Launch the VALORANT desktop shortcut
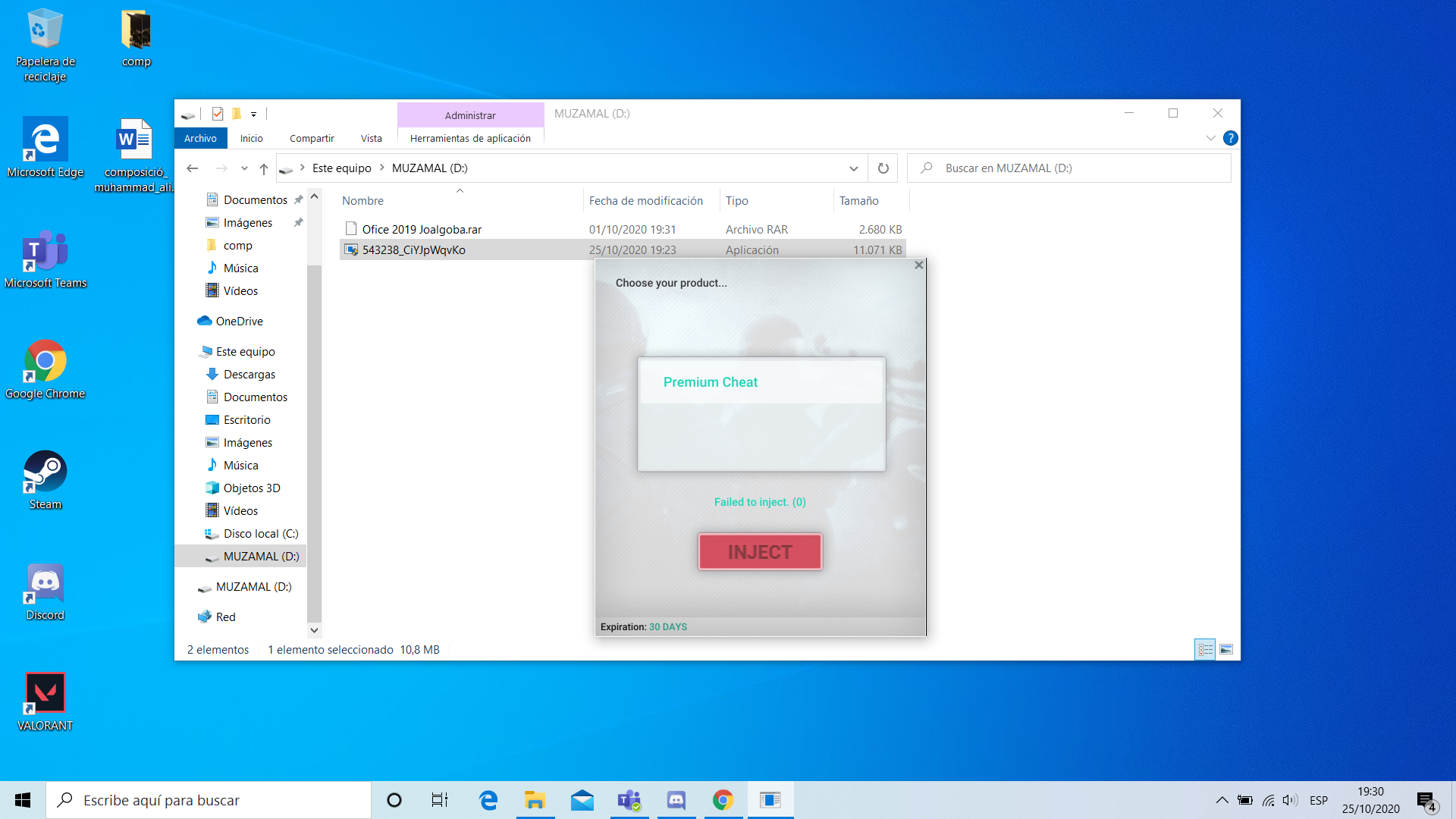 pos(45,702)
